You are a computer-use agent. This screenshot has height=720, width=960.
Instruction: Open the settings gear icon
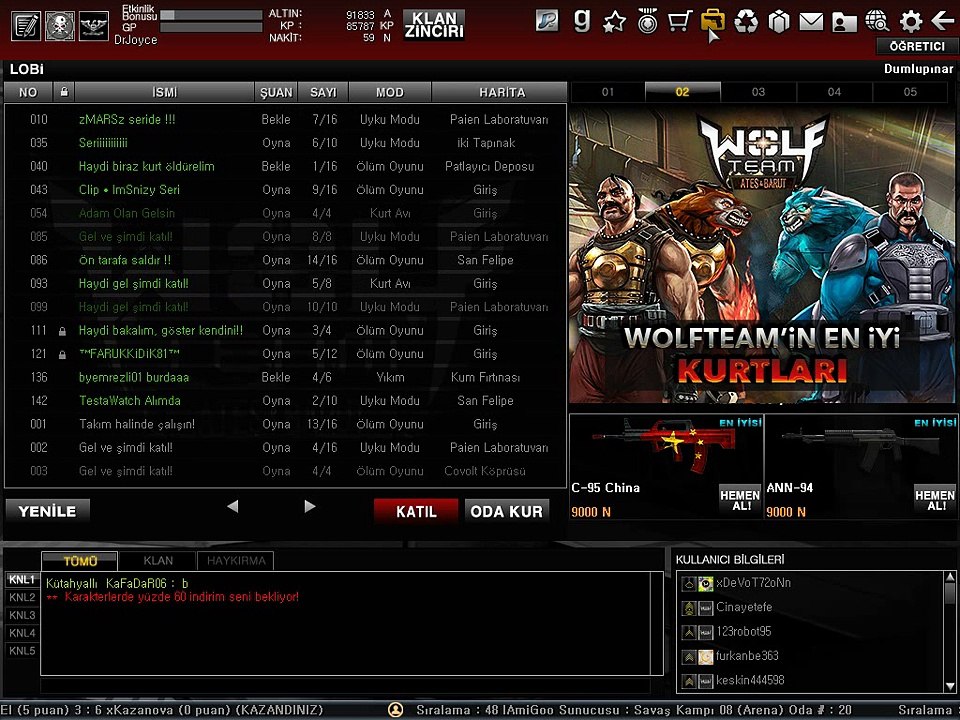coord(910,22)
